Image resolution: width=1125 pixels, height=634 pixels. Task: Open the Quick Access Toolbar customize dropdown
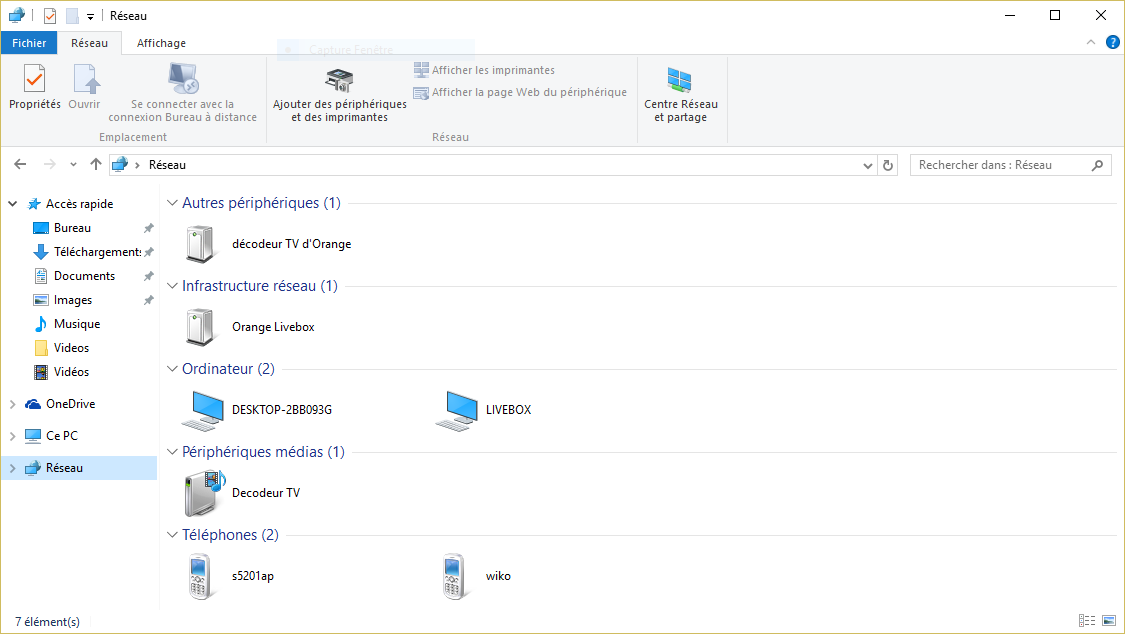point(90,16)
